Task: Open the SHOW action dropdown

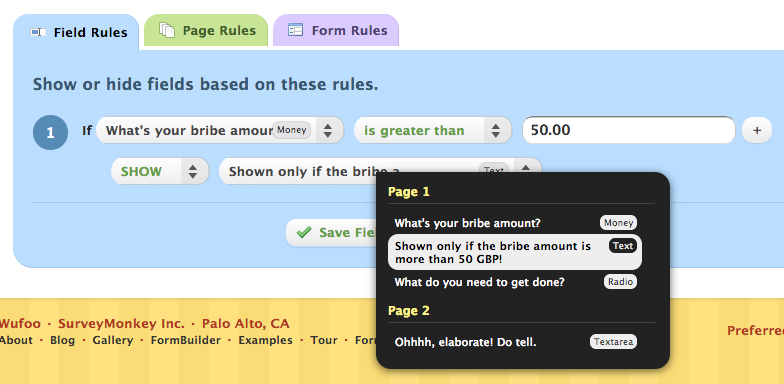Action: [160, 172]
